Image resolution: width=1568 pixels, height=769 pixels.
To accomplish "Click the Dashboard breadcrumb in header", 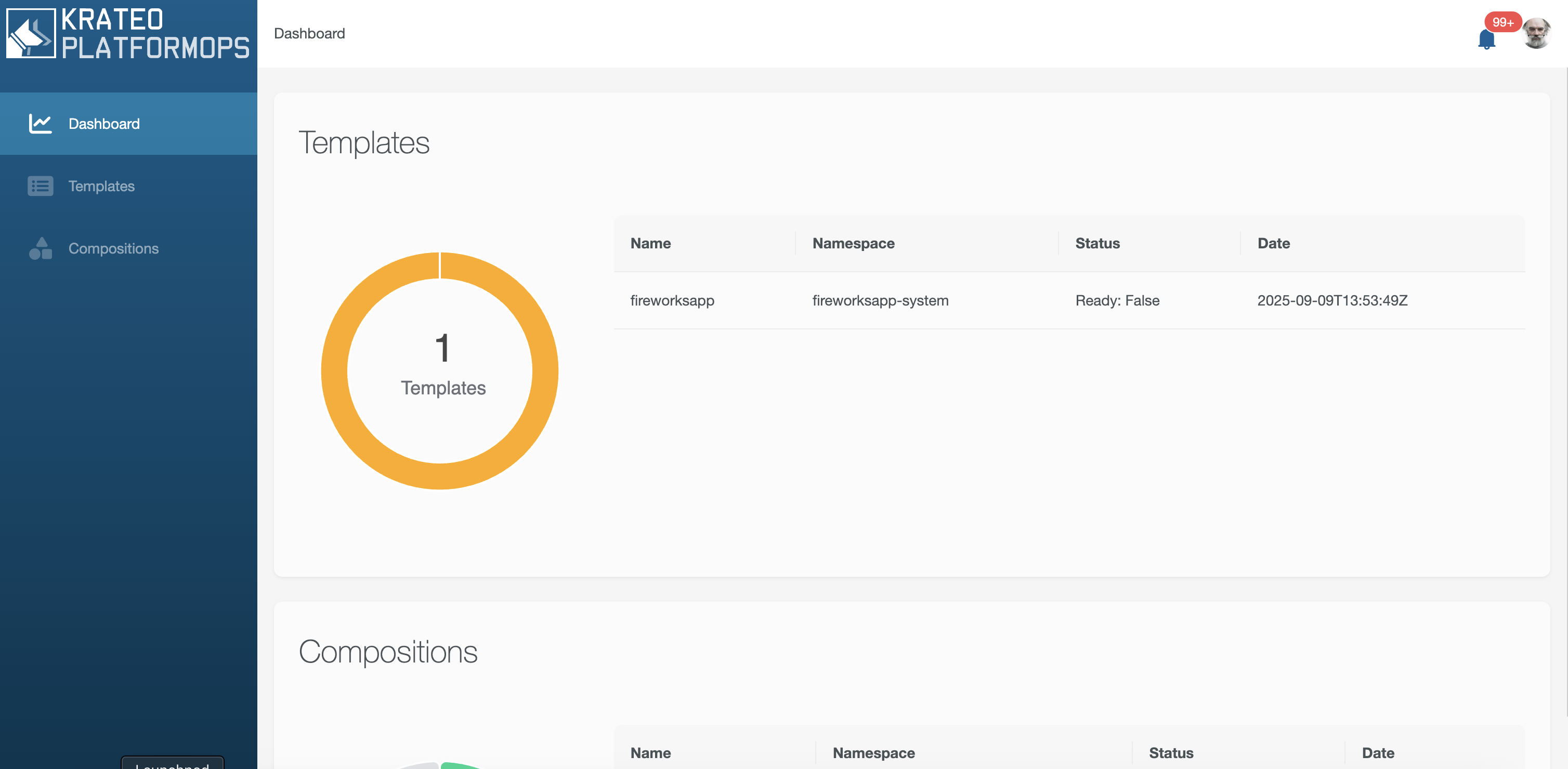I will point(309,33).
